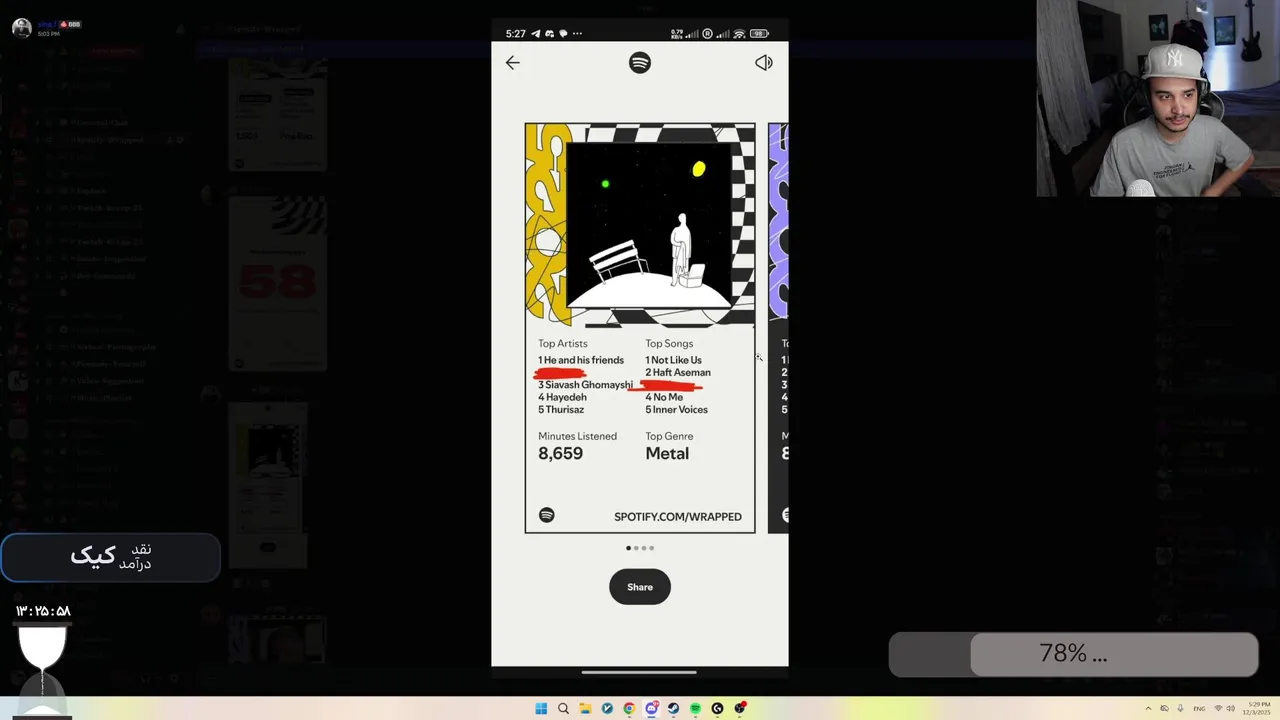
Task: Click song '2 Haft Aseman'
Action: tap(678, 373)
